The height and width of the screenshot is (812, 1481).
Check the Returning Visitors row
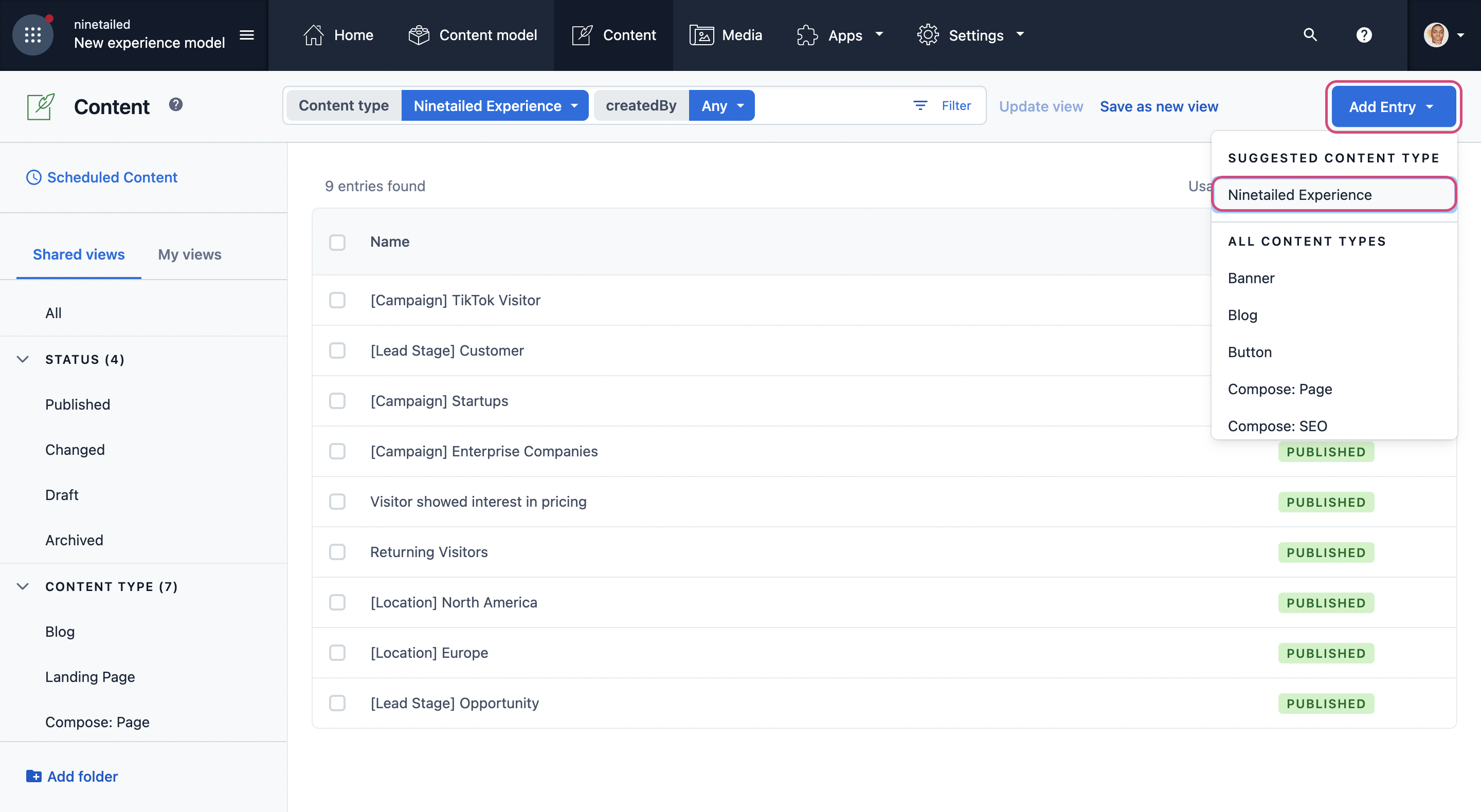(337, 552)
